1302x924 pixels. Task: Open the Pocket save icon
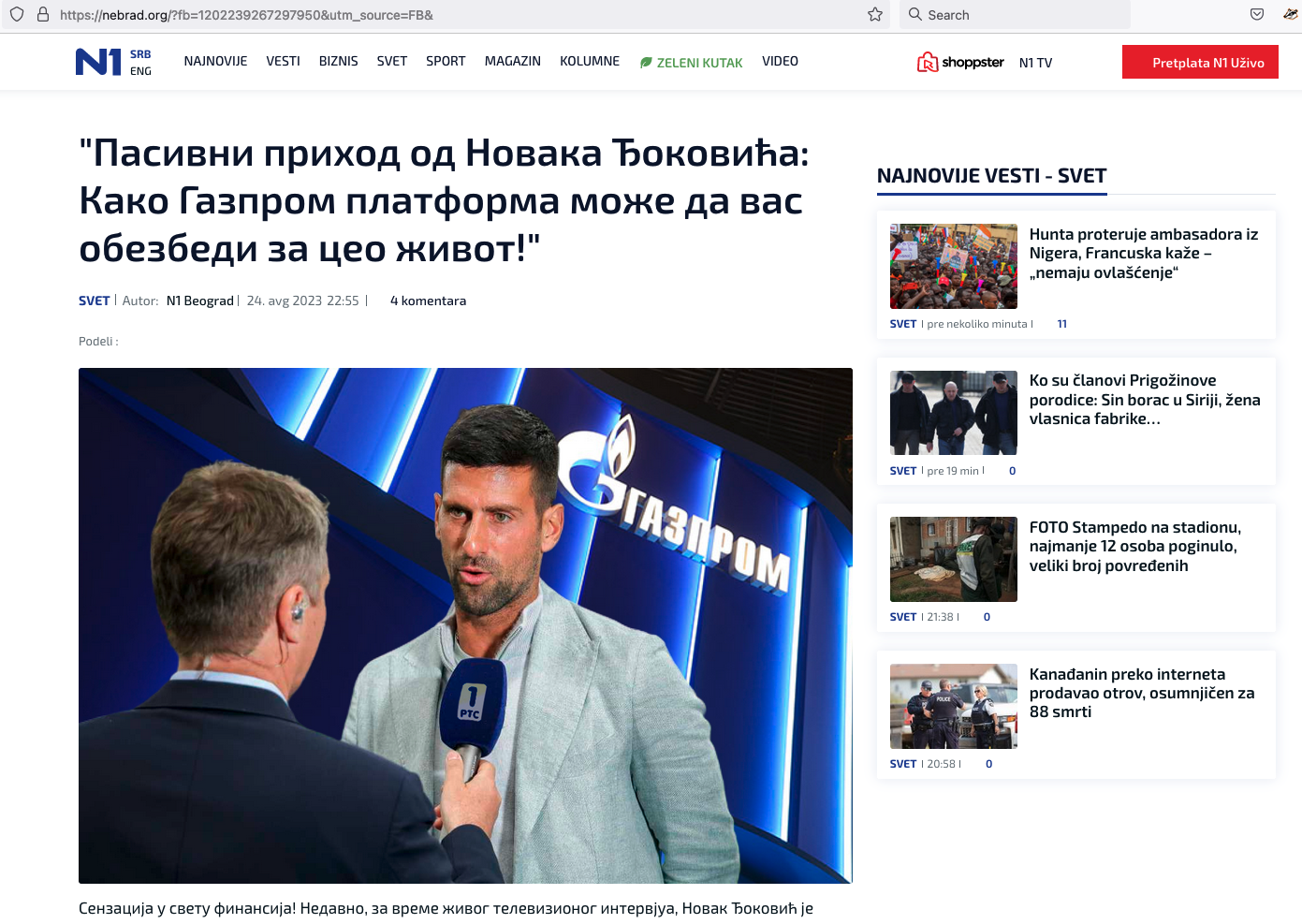pos(1257,14)
